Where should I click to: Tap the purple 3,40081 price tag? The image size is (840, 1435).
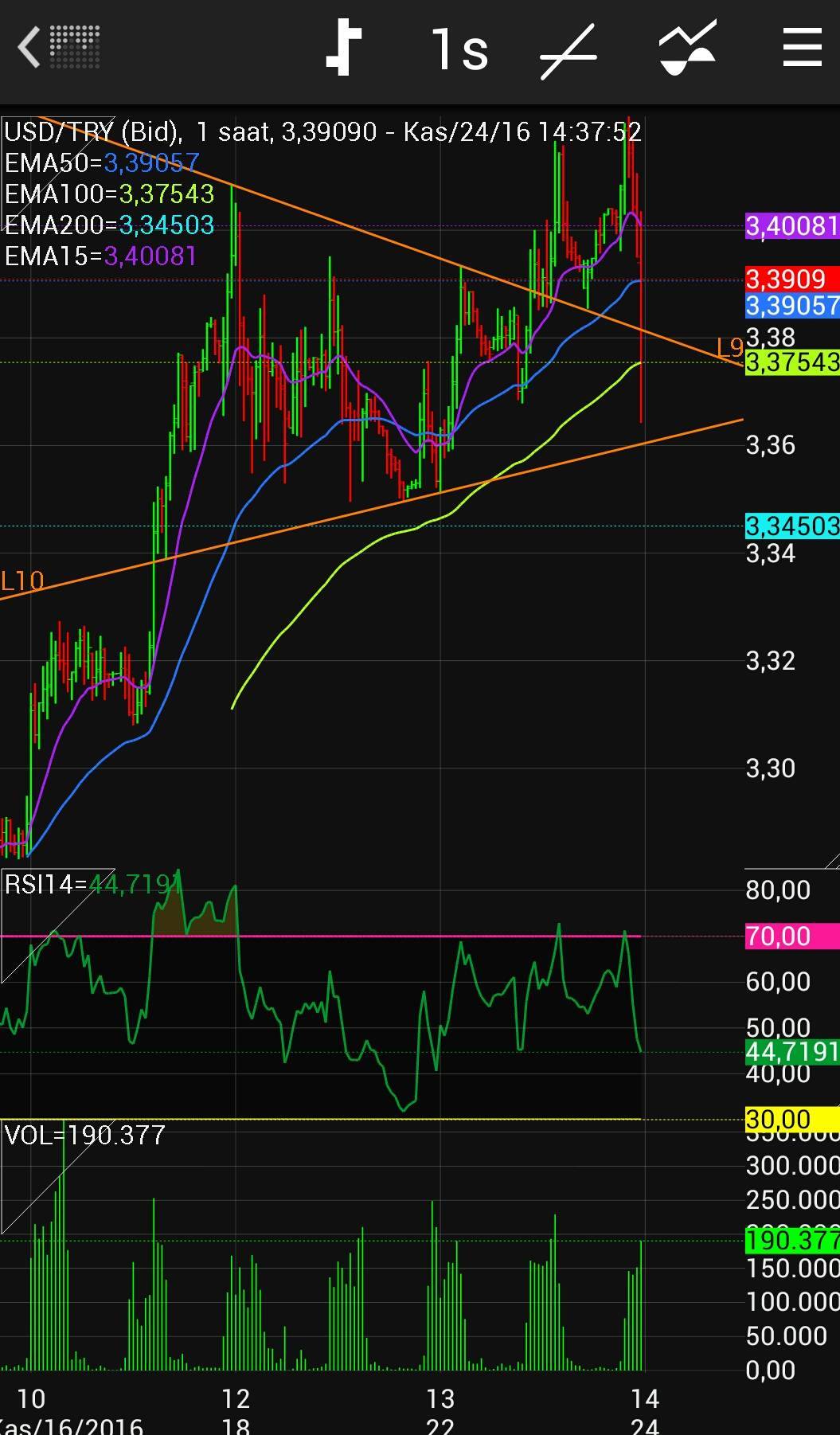point(791,226)
